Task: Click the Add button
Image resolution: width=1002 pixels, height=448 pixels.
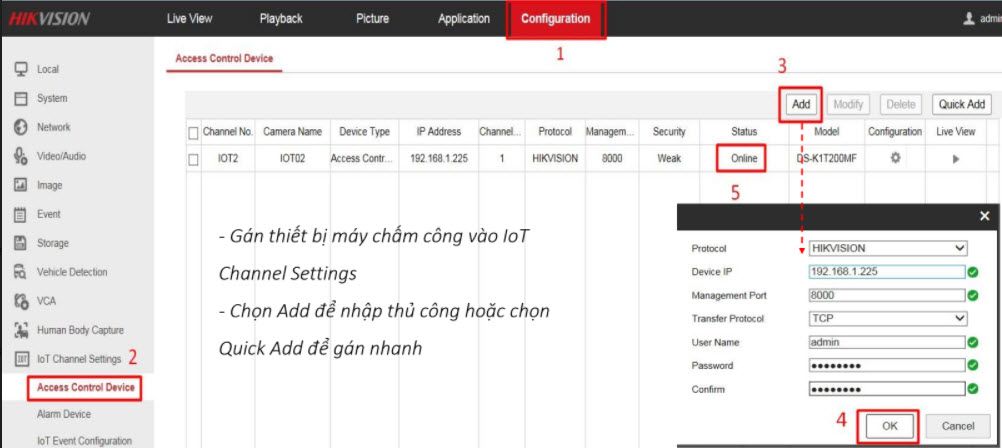Action: coord(801,104)
